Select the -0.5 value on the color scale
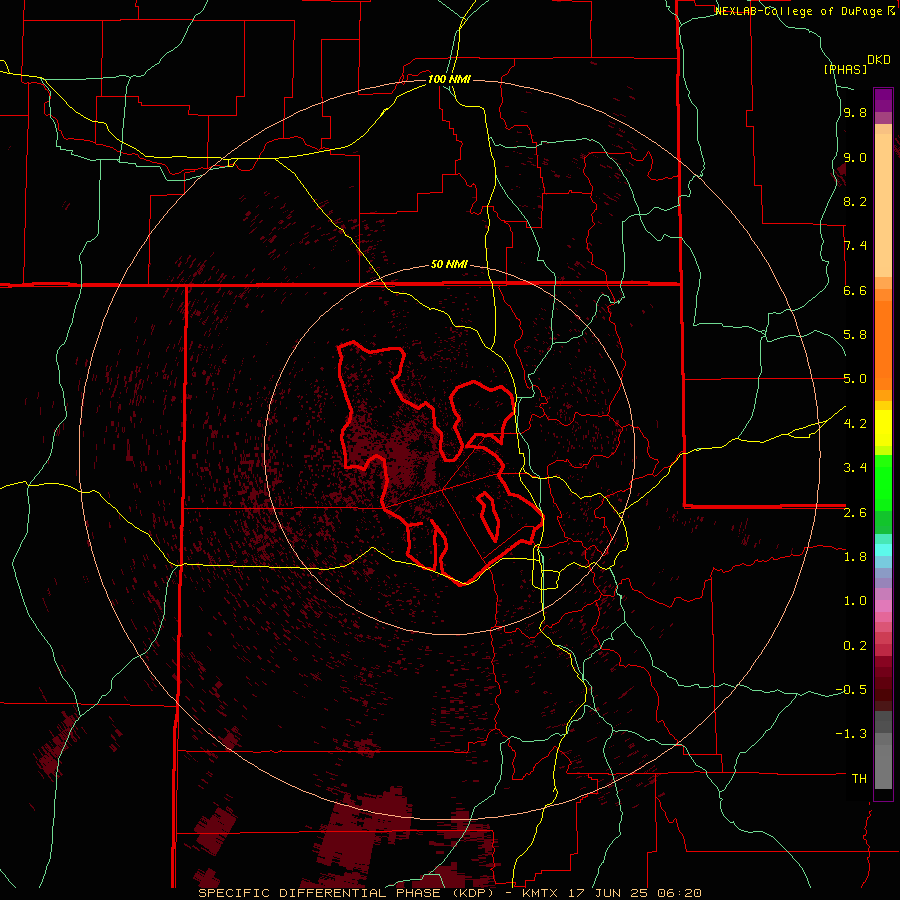Image resolution: width=900 pixels, height=900 pixels. coord(851,690)
